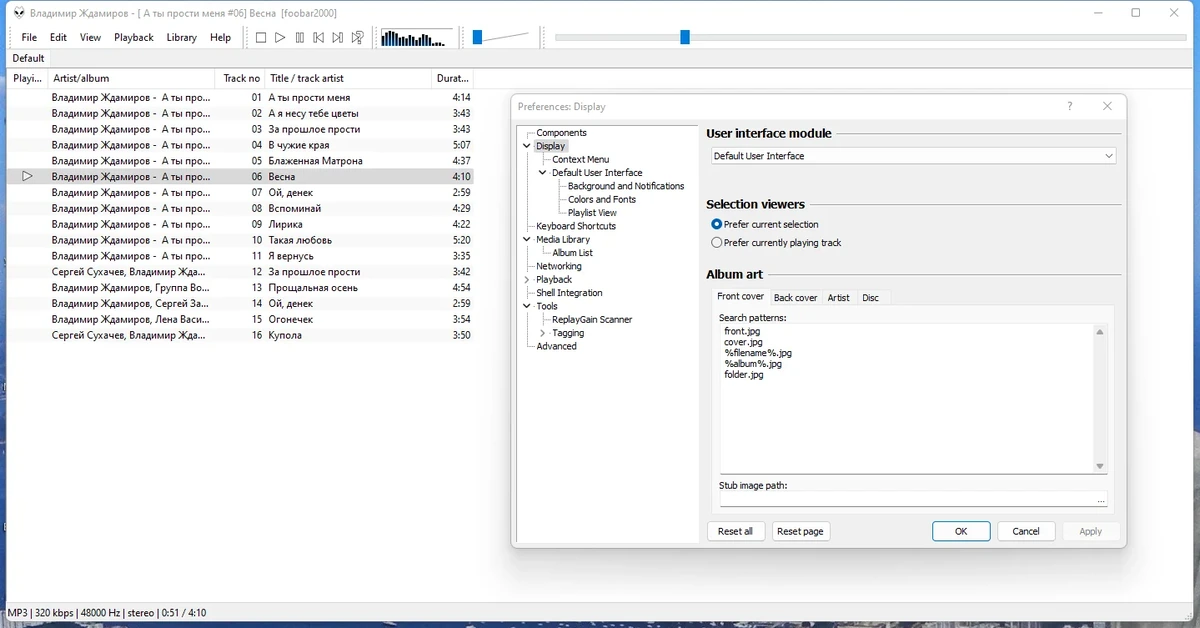
Task: Select the Default playlist tab
Action: 28,58
